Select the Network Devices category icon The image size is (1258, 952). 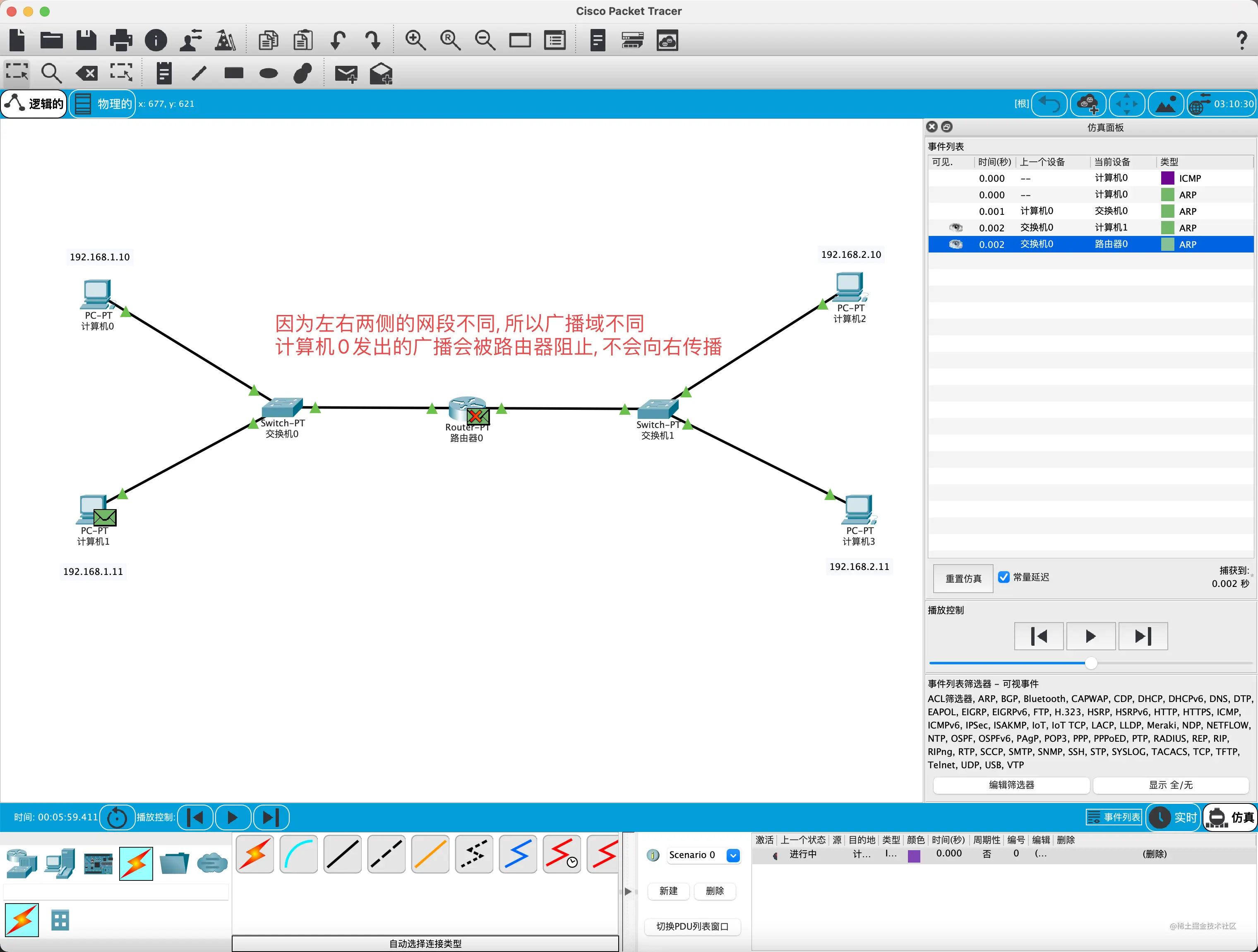(22, 863)
